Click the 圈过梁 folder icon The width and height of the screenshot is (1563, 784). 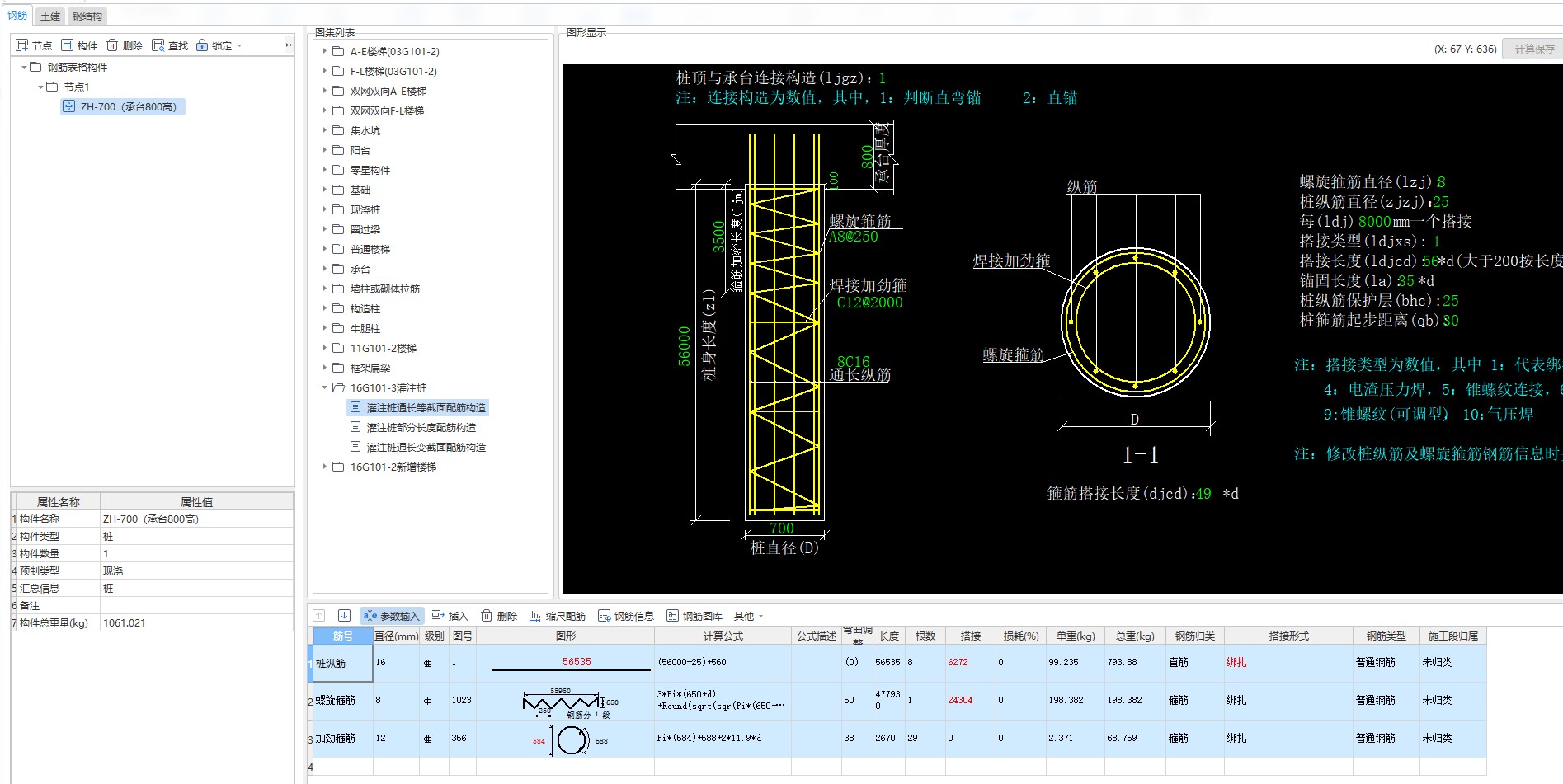pos(338,229)
